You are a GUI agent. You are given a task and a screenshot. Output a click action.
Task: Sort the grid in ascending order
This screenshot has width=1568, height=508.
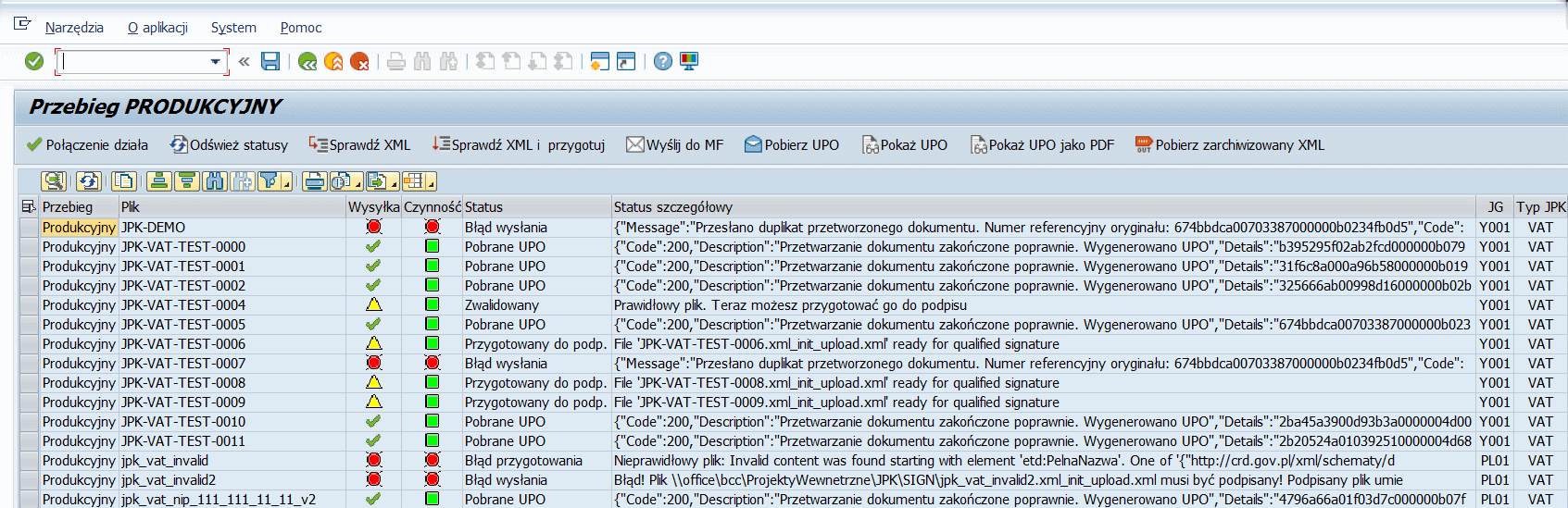coord(159,180)
